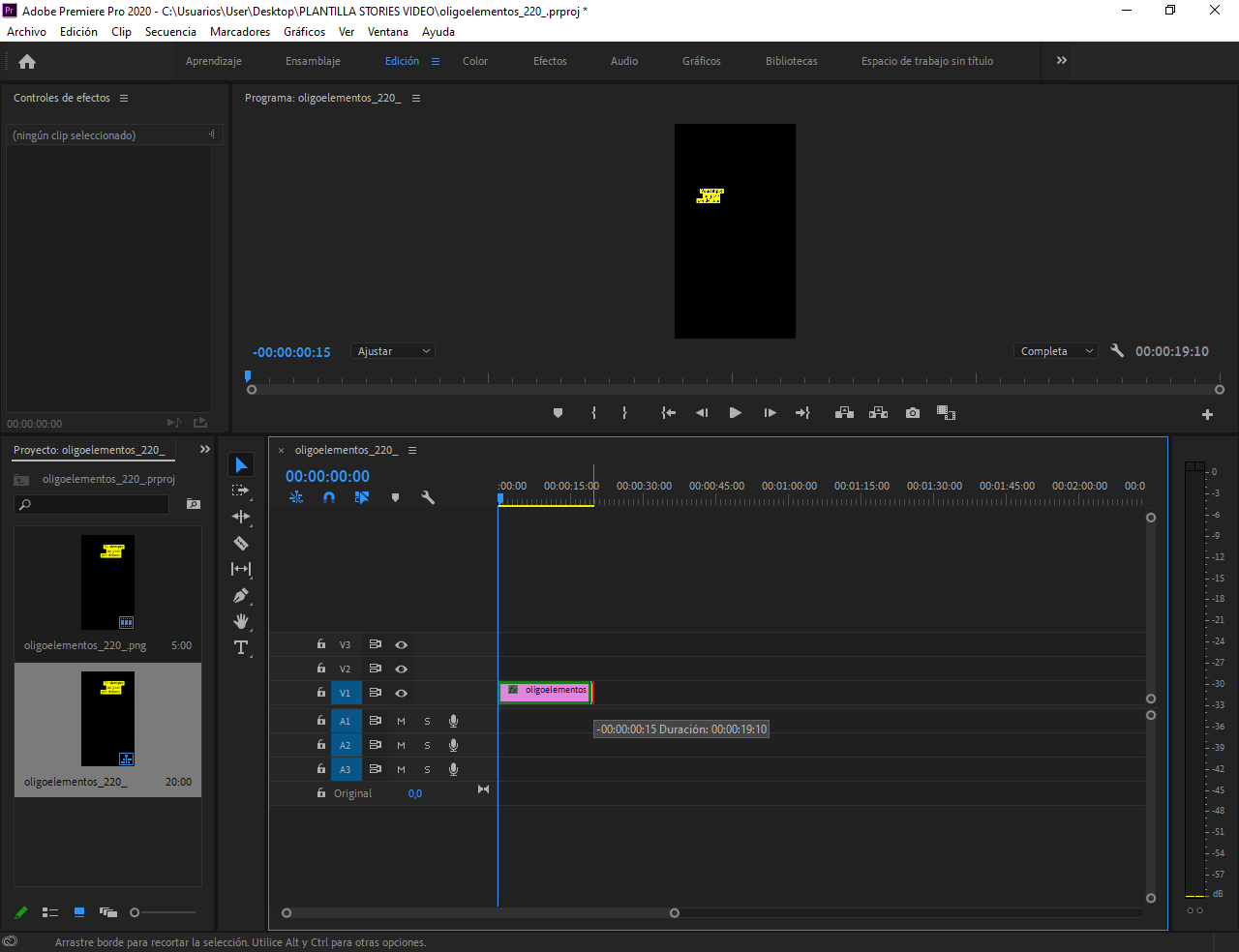The height and width of the screenshot is (952, 1239).
Task: Open the Archivo menu
Action: point(27,32)
